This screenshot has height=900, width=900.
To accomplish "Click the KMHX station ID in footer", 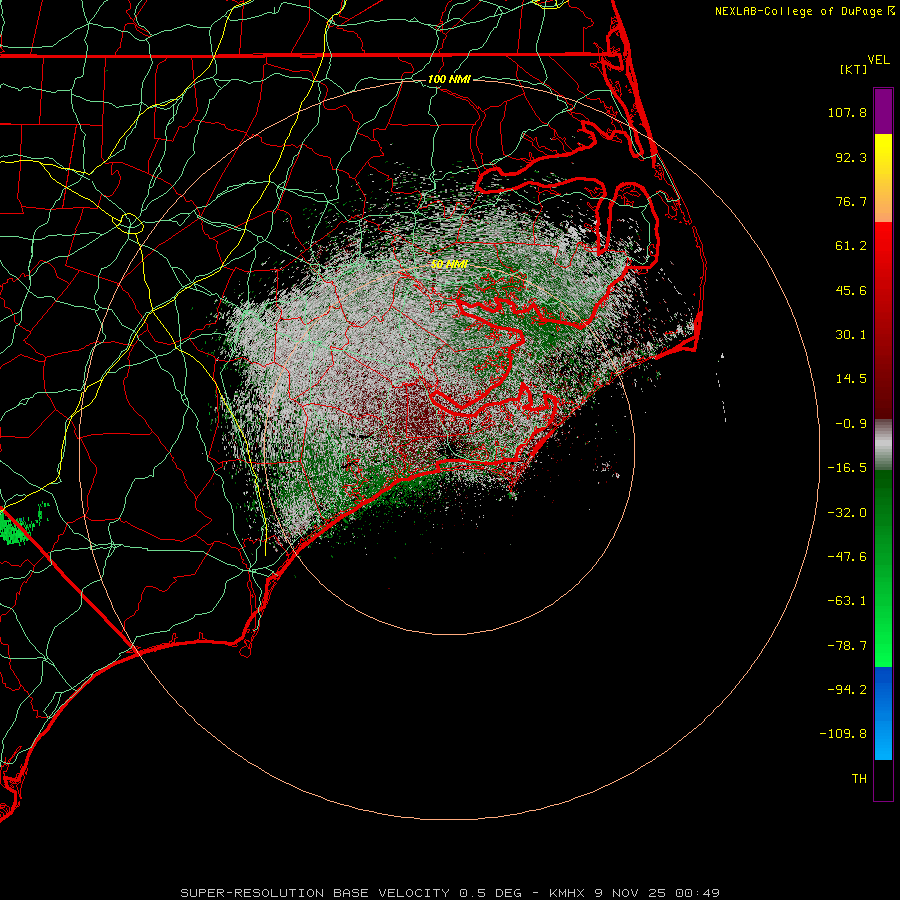I will pos(567,893).
